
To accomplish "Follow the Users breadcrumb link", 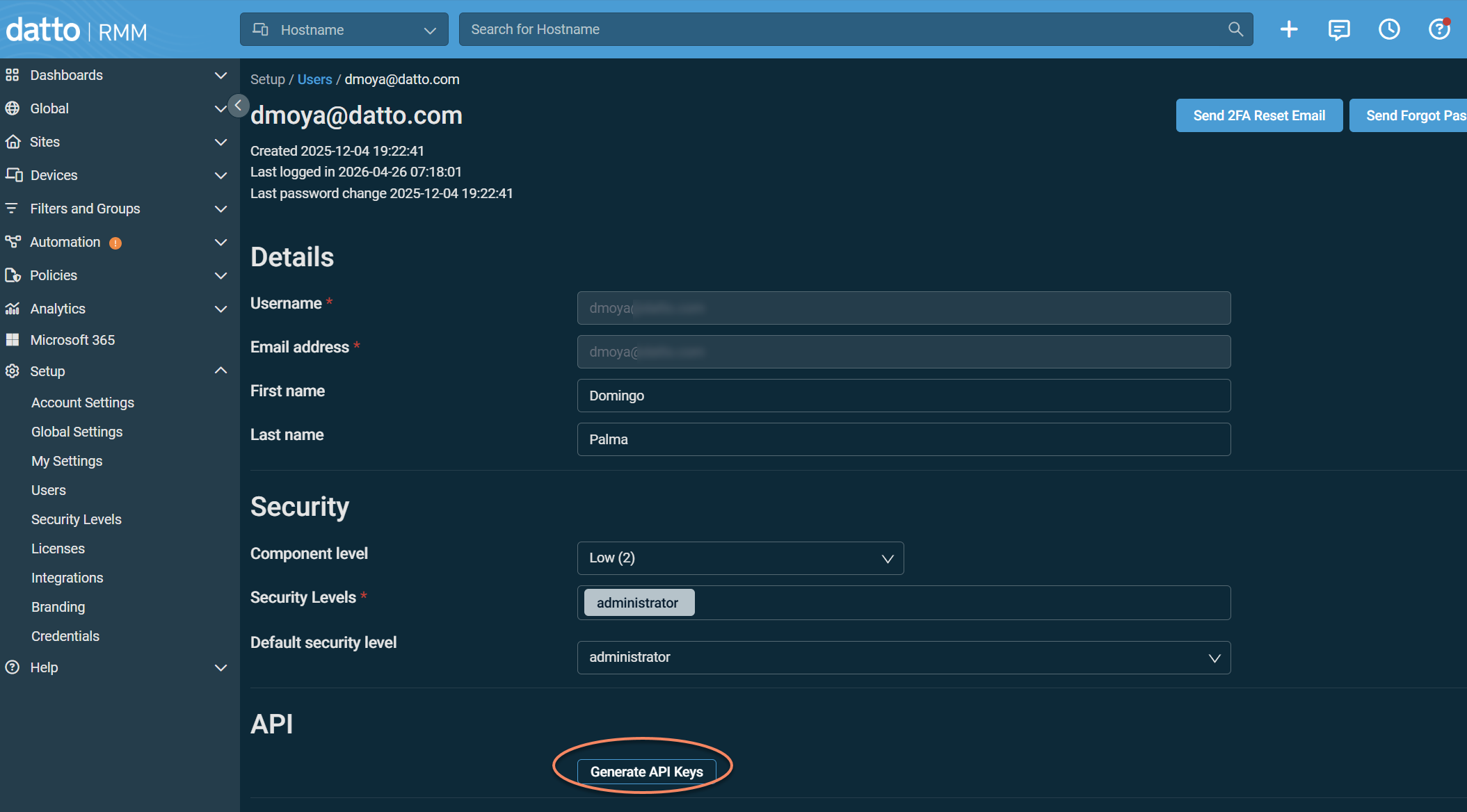I will [314, 79].
